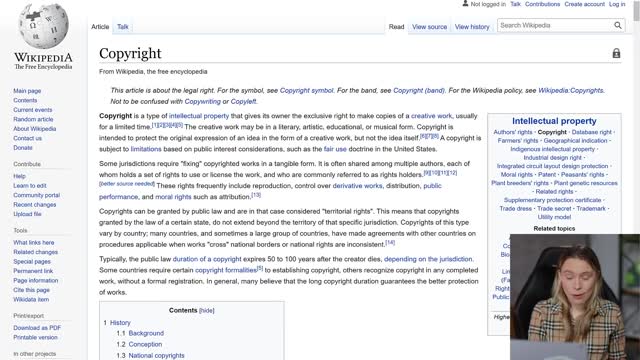
Task: Open sidebar Contents link
Action: coord(25,100)
